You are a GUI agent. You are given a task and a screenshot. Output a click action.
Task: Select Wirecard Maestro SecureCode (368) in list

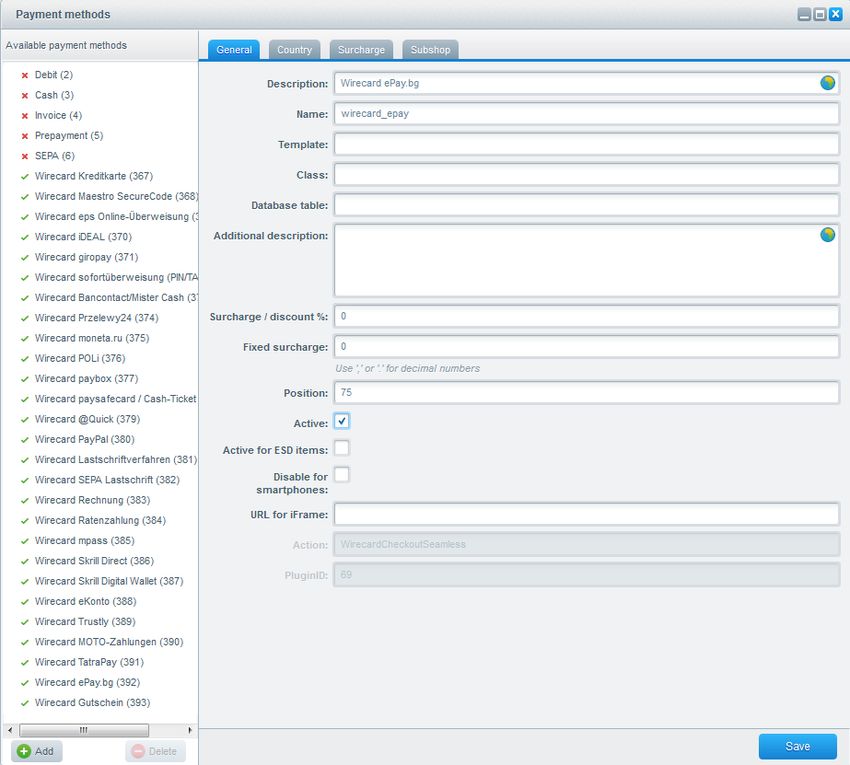point(116,196)
